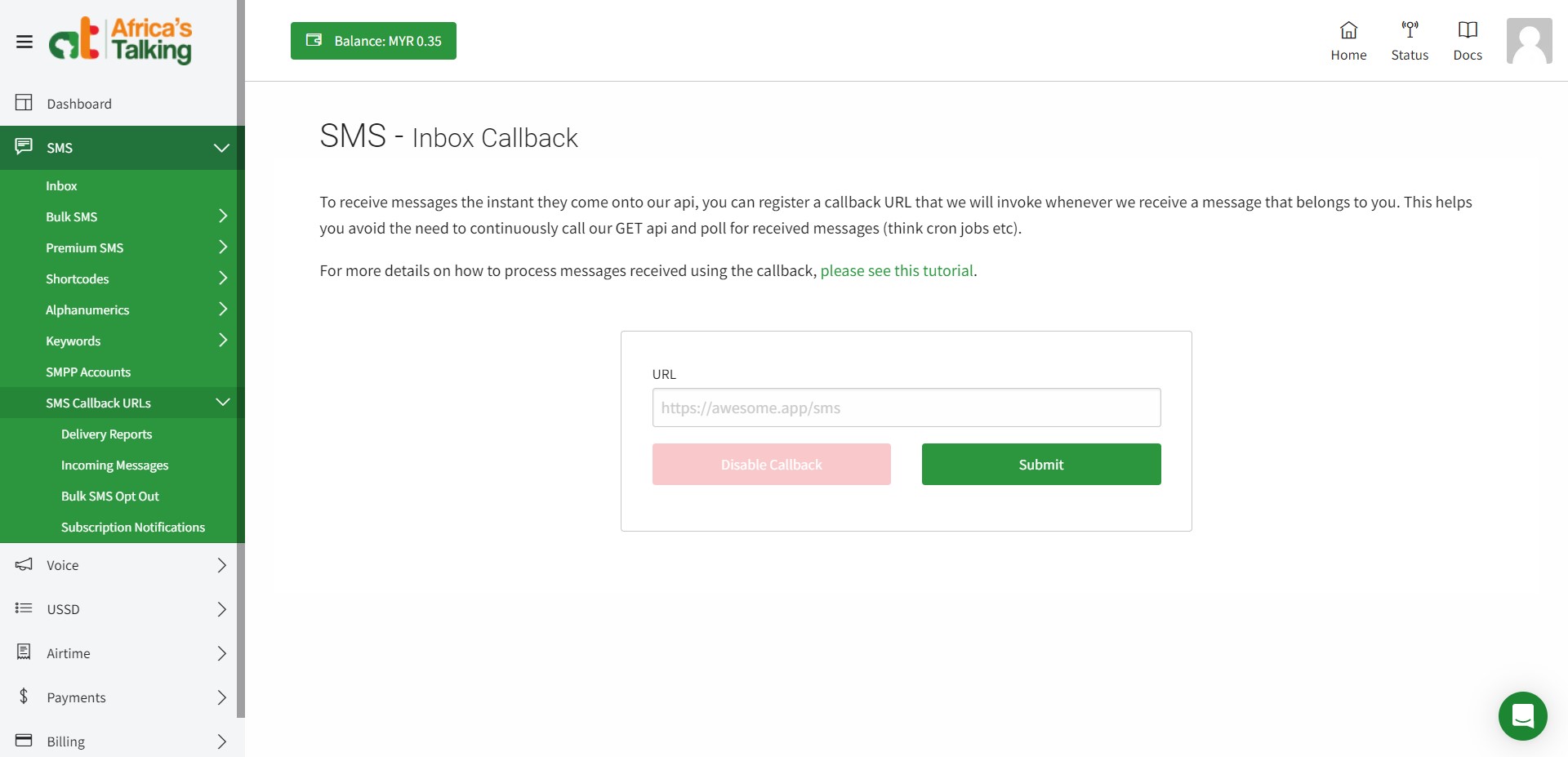Click the wallet Balance button

373,41
